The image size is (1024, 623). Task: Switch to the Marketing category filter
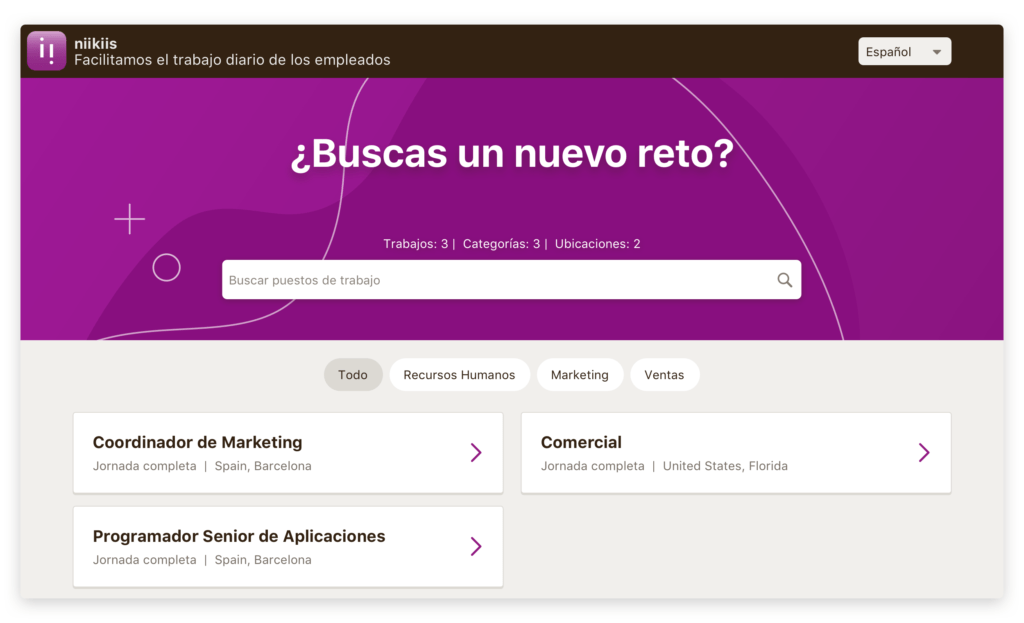coord(579,375)
